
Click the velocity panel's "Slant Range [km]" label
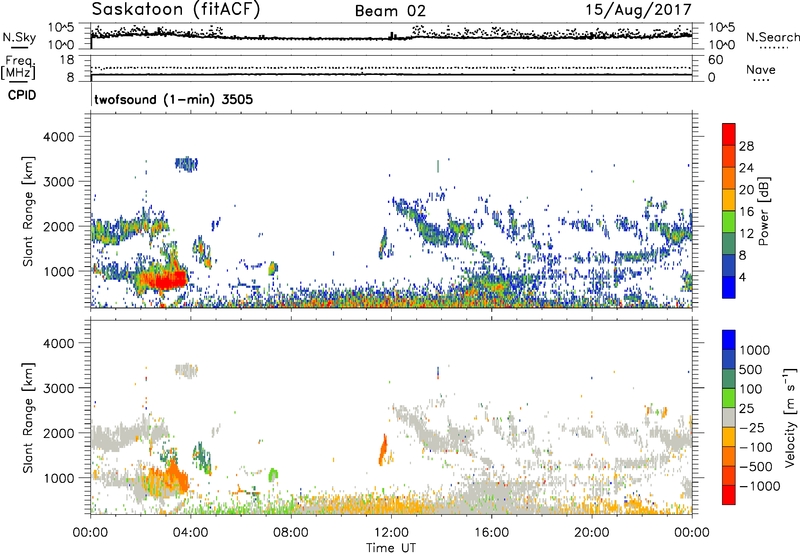point(28,417)
